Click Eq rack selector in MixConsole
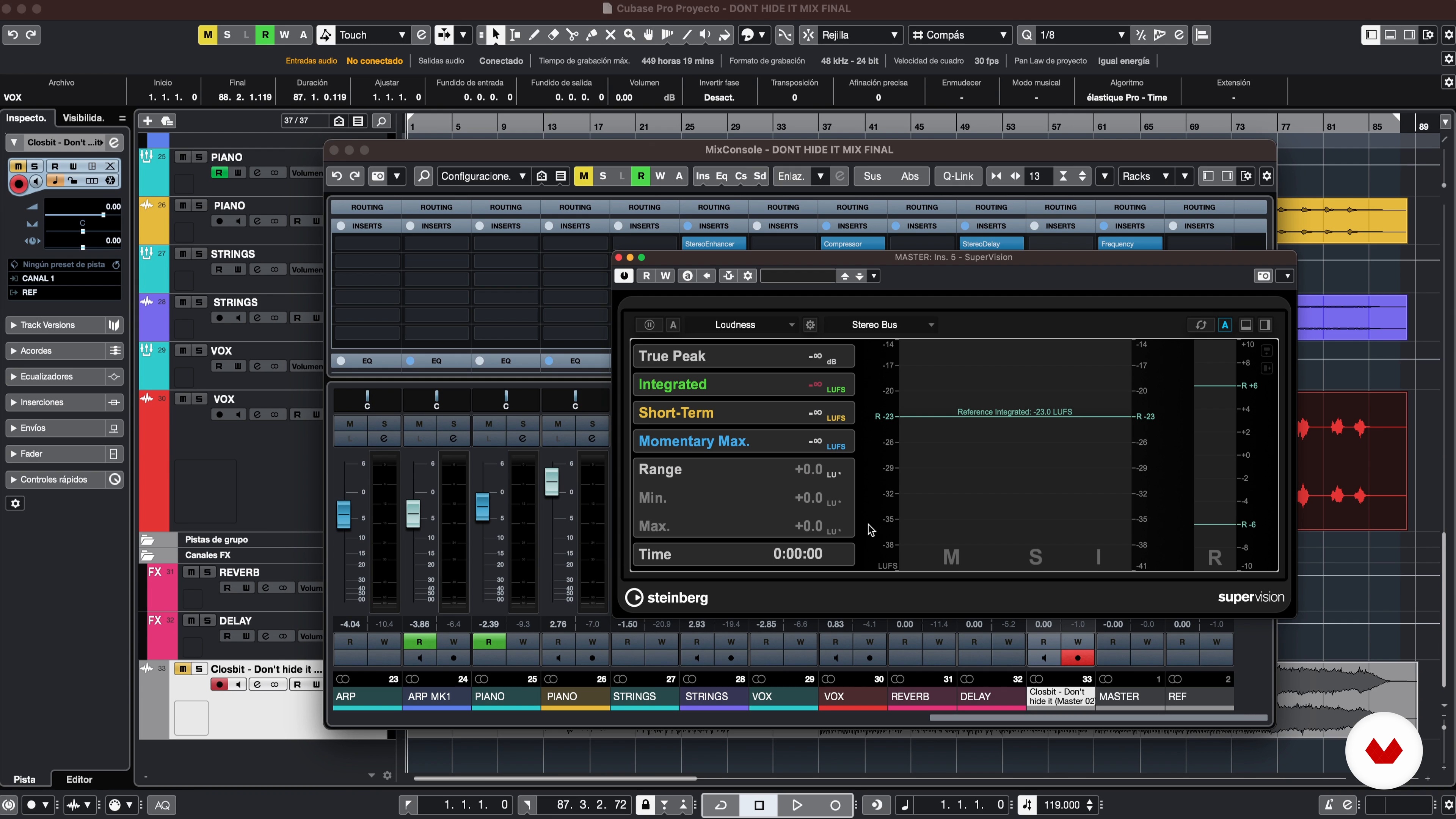1456x819 pixels. [x=722, y=176]
